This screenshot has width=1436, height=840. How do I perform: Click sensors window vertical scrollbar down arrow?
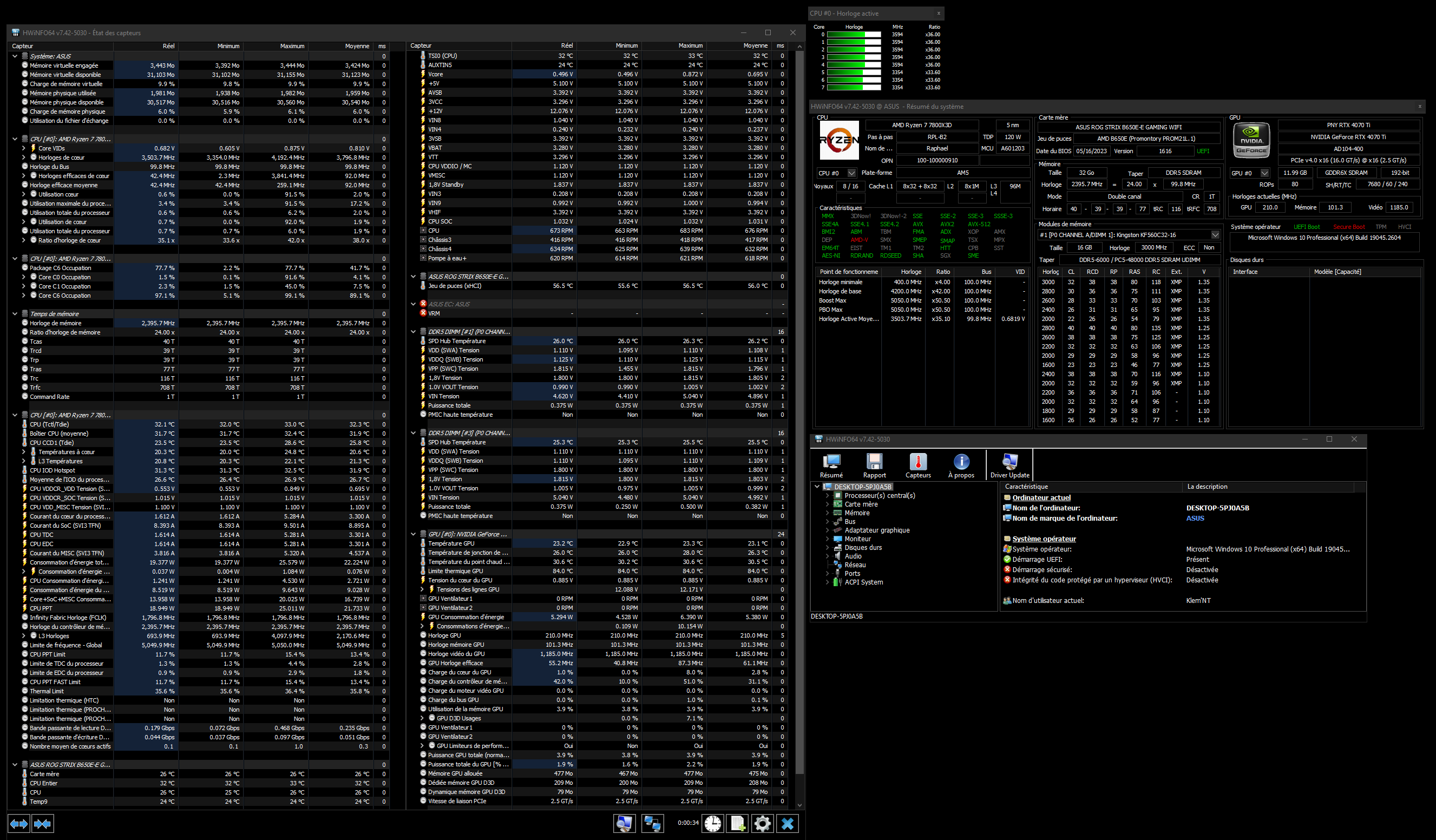pos(799,805)
